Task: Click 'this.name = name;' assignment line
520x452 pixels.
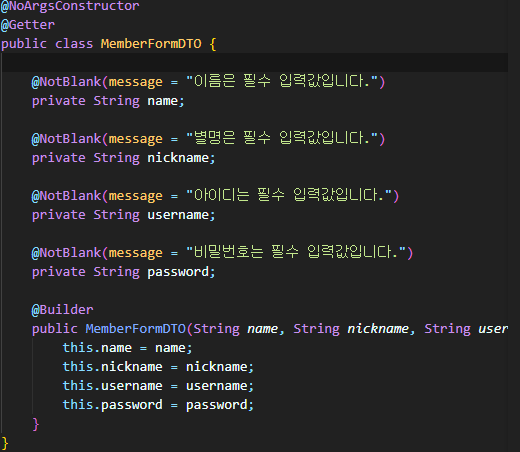Action: pyautogui.click(x=128, y=348)
